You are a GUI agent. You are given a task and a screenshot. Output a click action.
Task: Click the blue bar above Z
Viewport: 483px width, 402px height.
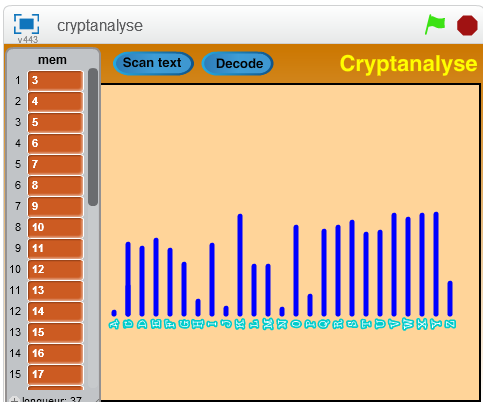pyautogui.click(x=450, y=298)
